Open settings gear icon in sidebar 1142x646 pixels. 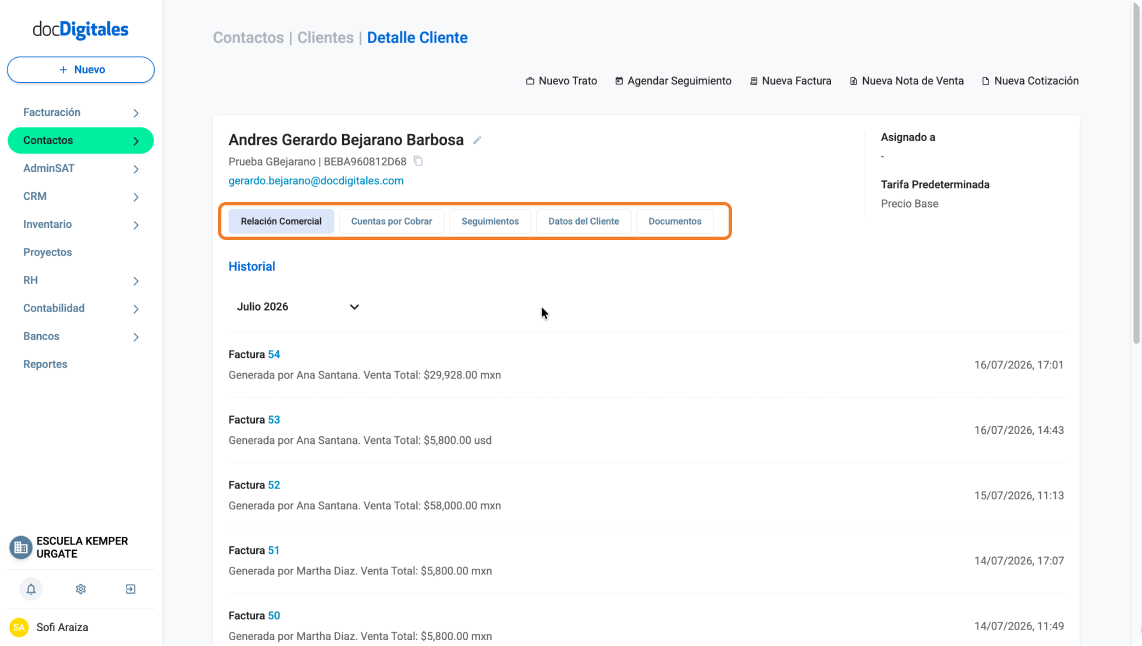click(81, 589)
